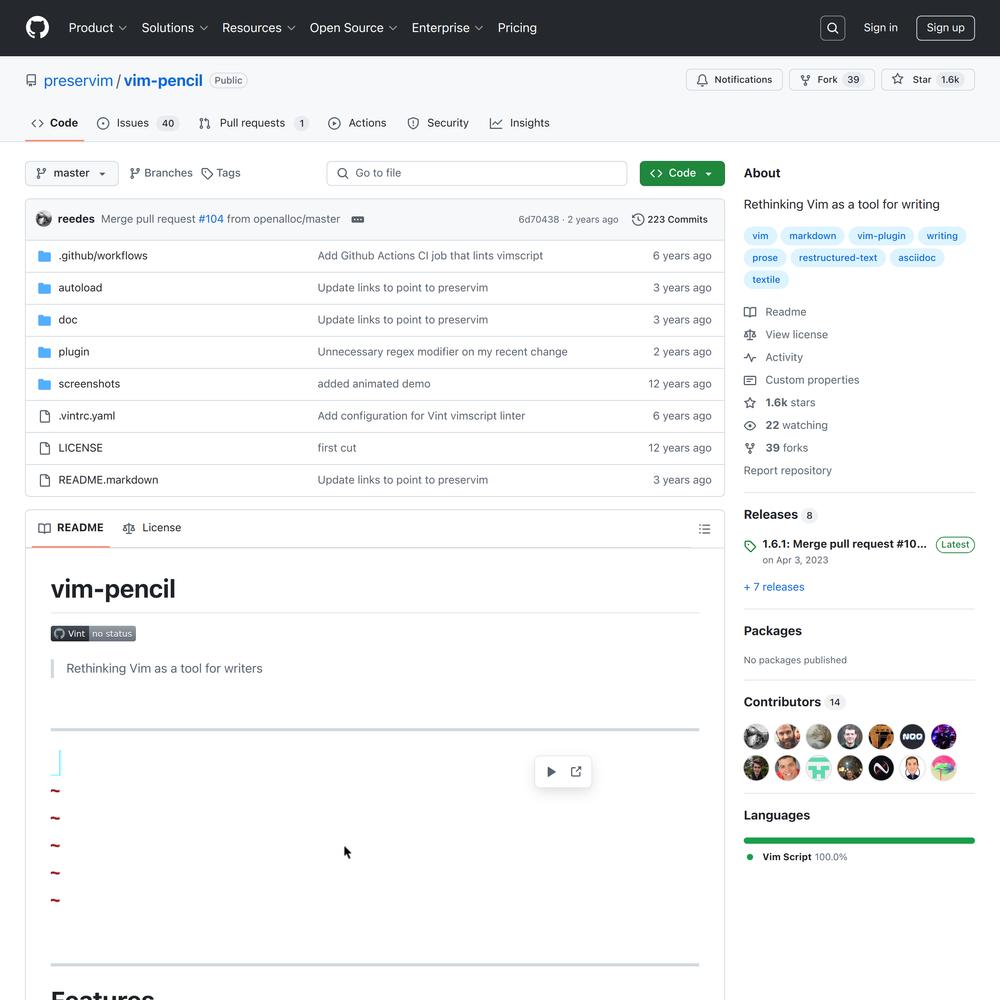
Task: Expand the Resources menu
Action: (258, 28)
